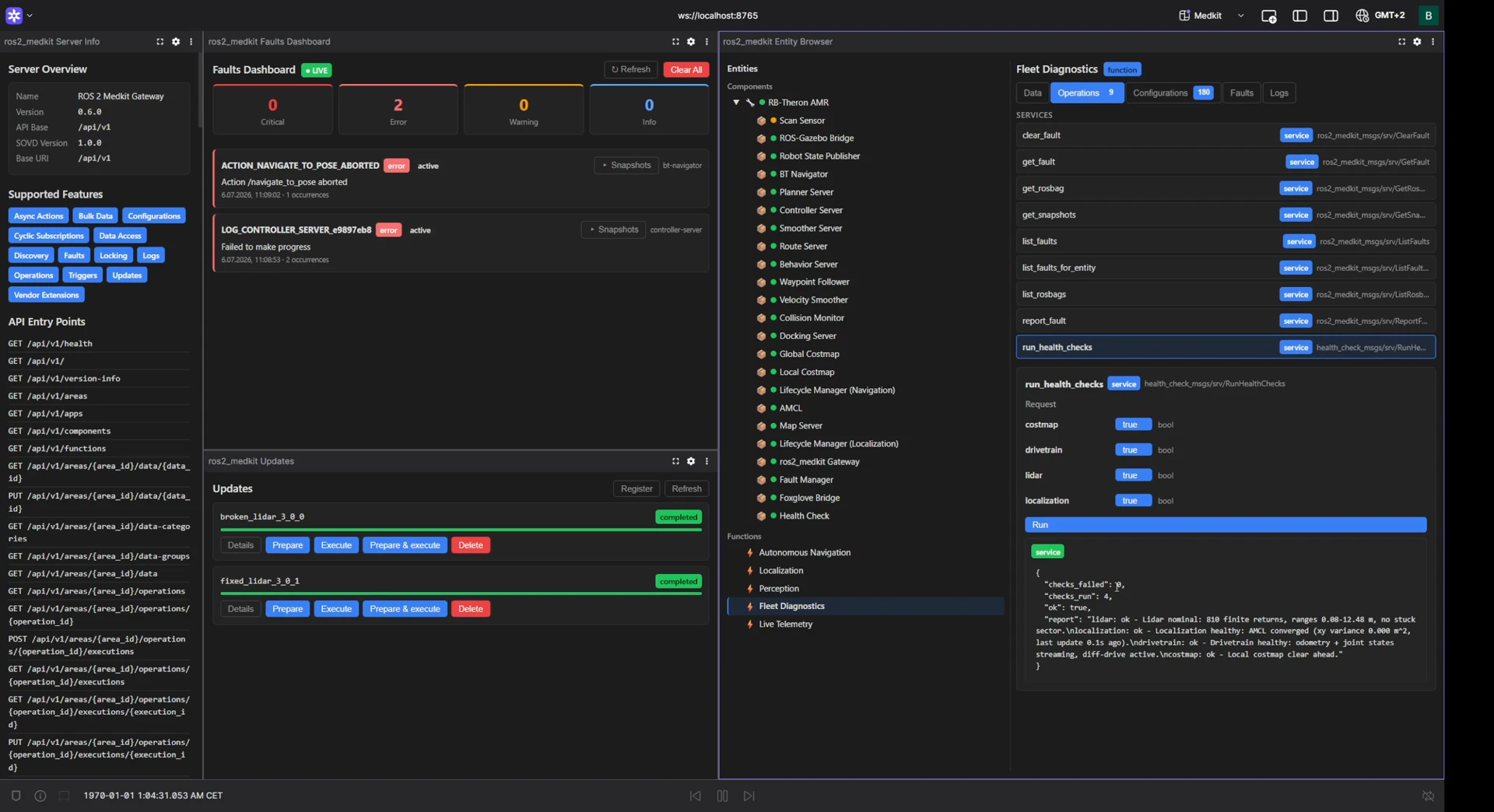Open Updates panel more-options menu
Screen dimensions: 1494x812
(707, 461)
